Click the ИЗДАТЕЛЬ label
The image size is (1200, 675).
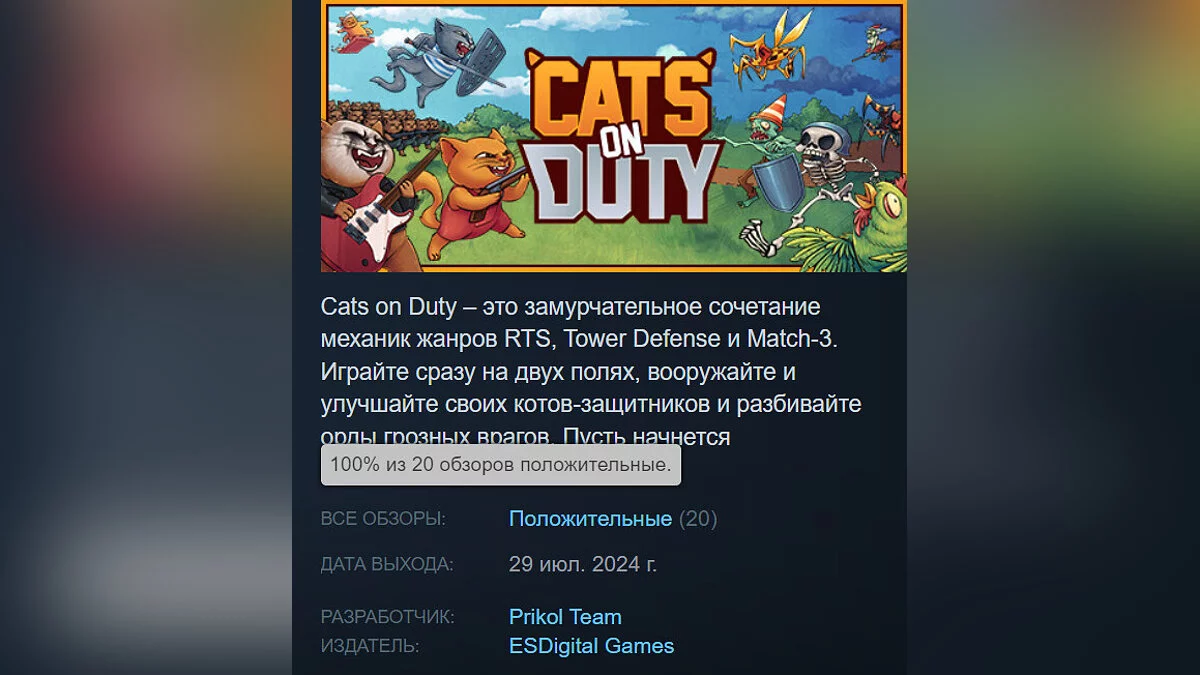370,646
